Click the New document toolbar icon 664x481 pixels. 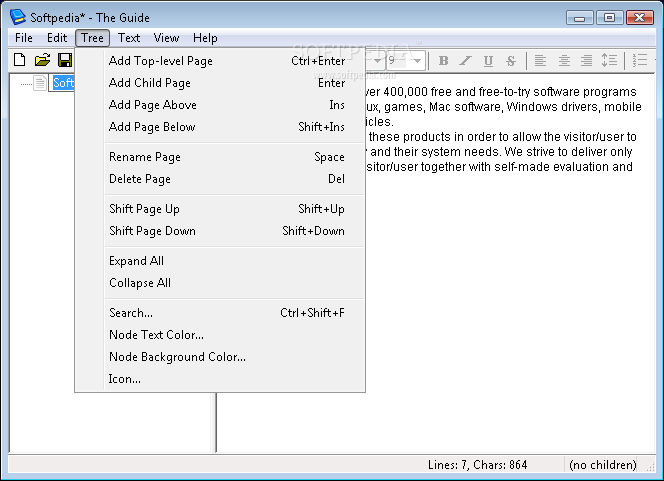(x=19, y=60)
